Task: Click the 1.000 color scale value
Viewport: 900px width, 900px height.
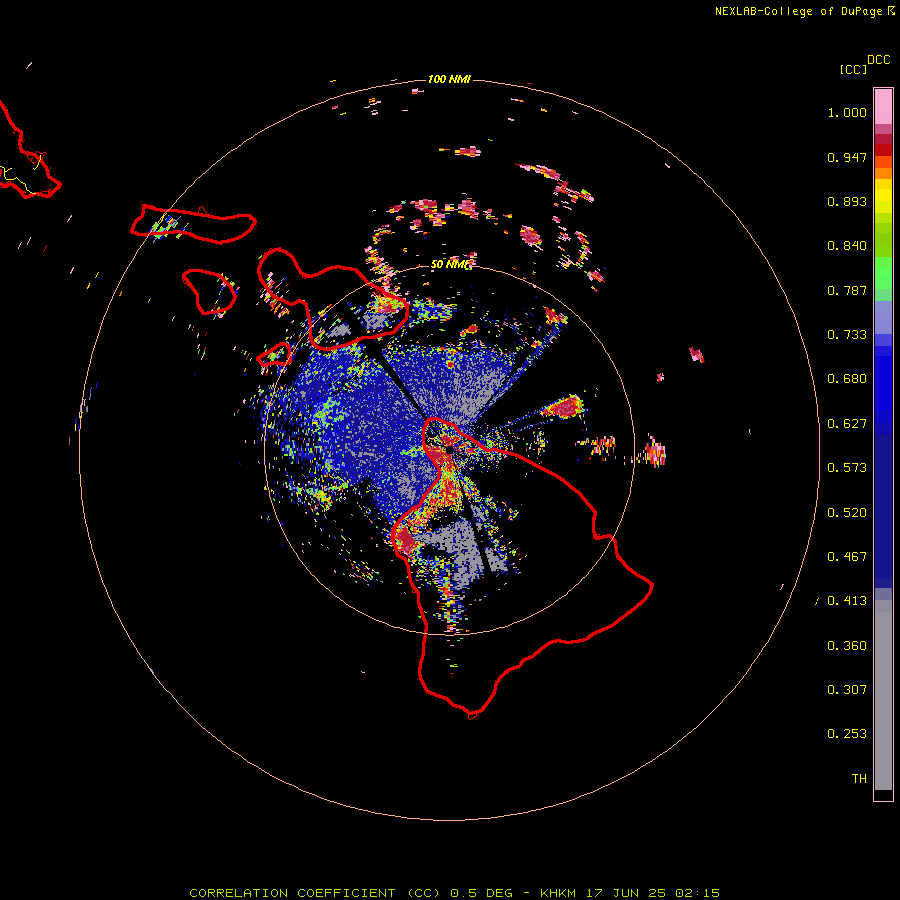Action: (847, 112)
